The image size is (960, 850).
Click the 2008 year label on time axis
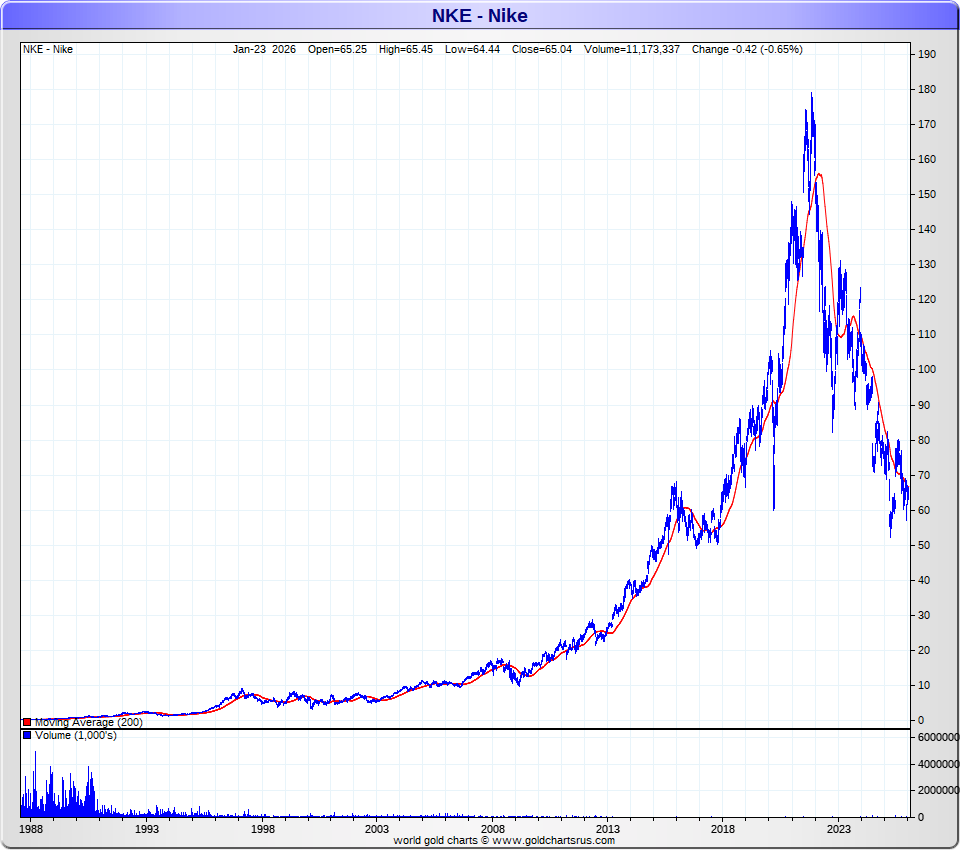(x=493, y=829)
